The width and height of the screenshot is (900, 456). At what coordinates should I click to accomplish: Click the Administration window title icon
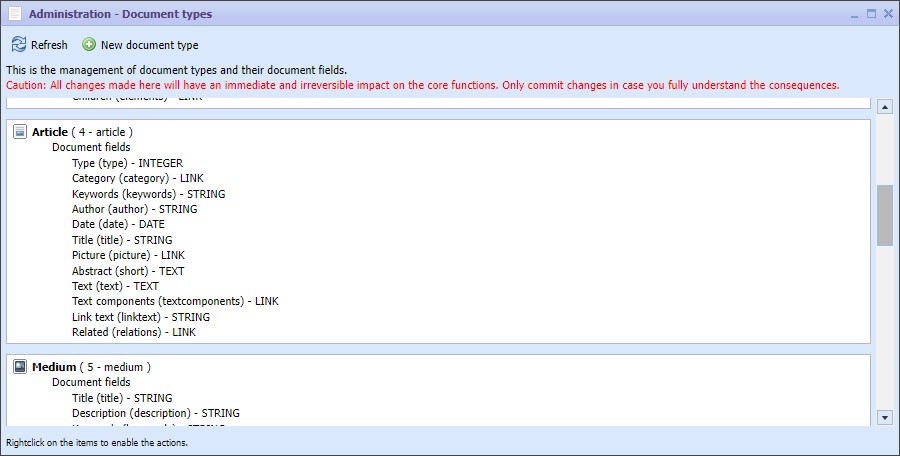(x=15, y=15)
